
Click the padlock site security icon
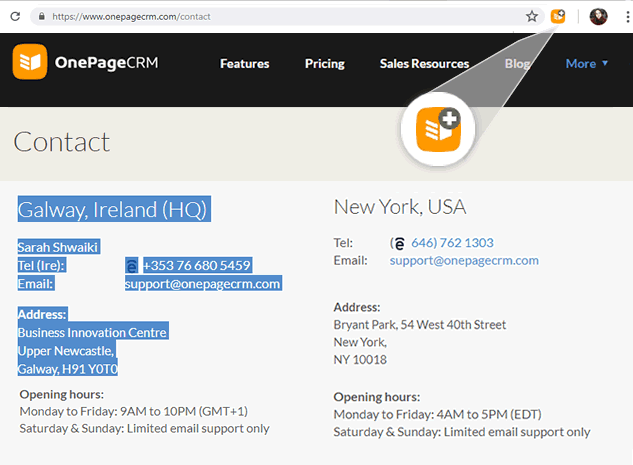(42, 17)
